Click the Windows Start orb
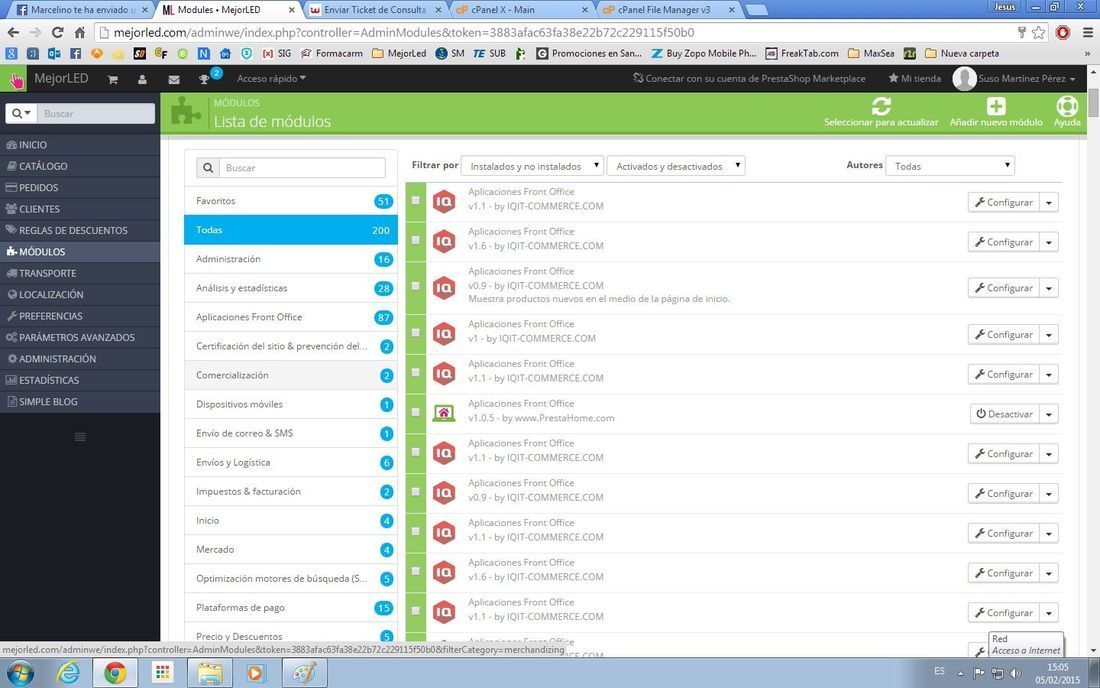1100x688 pixels. [x=21, y=673]
